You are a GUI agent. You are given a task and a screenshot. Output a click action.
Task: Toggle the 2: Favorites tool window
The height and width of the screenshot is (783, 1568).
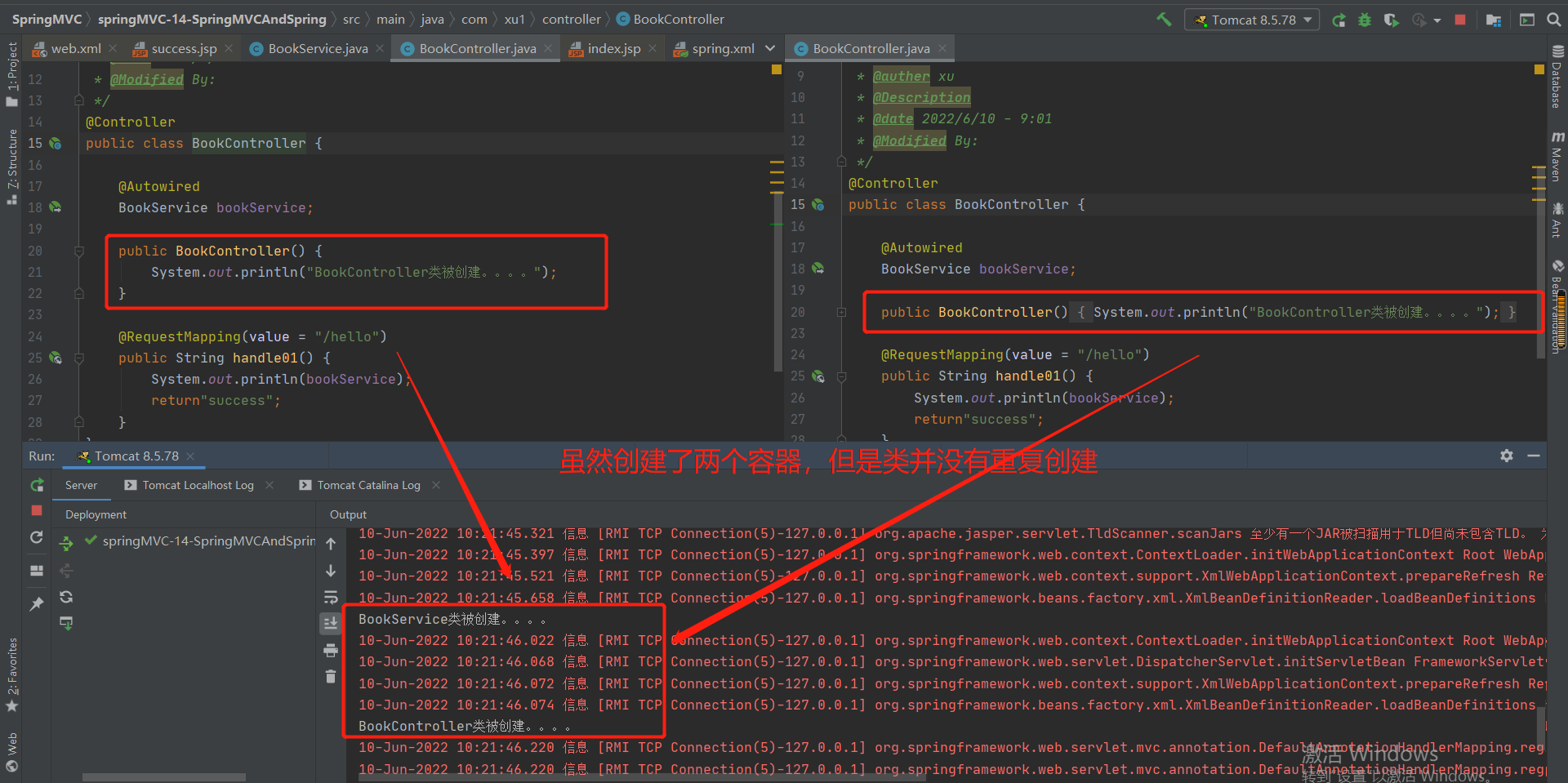(x=11, y=674)
